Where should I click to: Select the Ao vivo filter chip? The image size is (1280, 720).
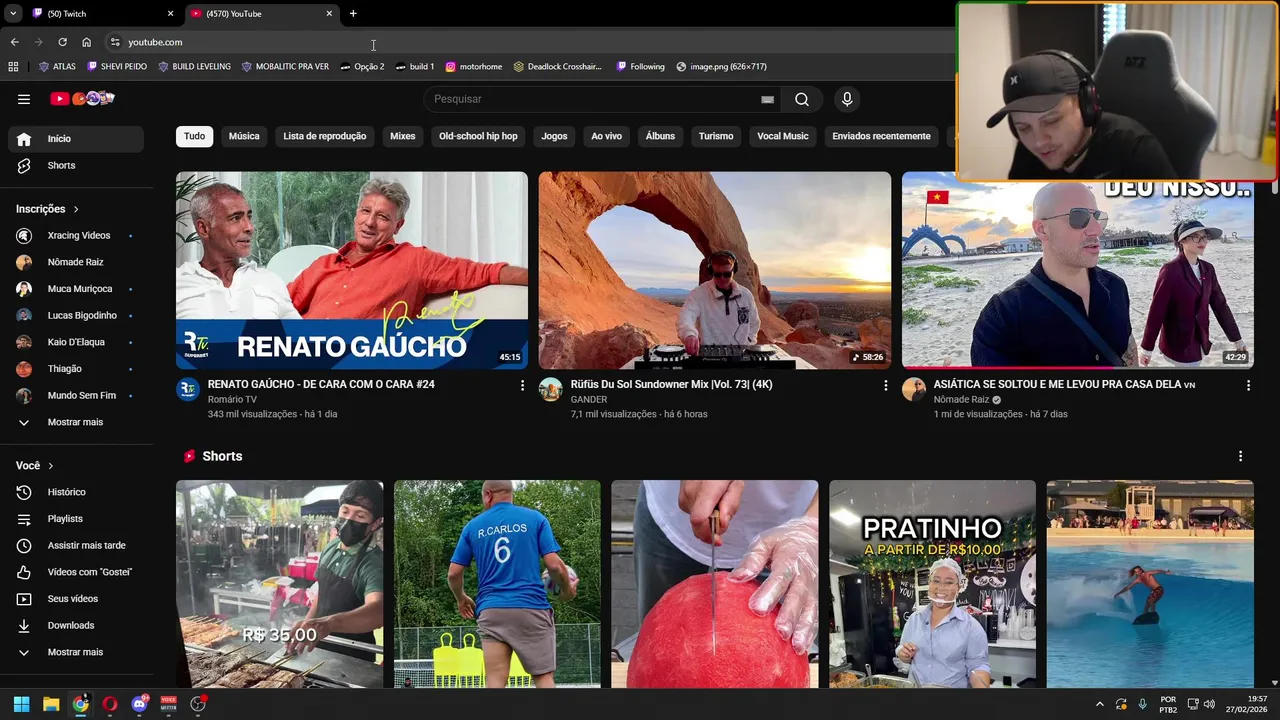[606, 136]
